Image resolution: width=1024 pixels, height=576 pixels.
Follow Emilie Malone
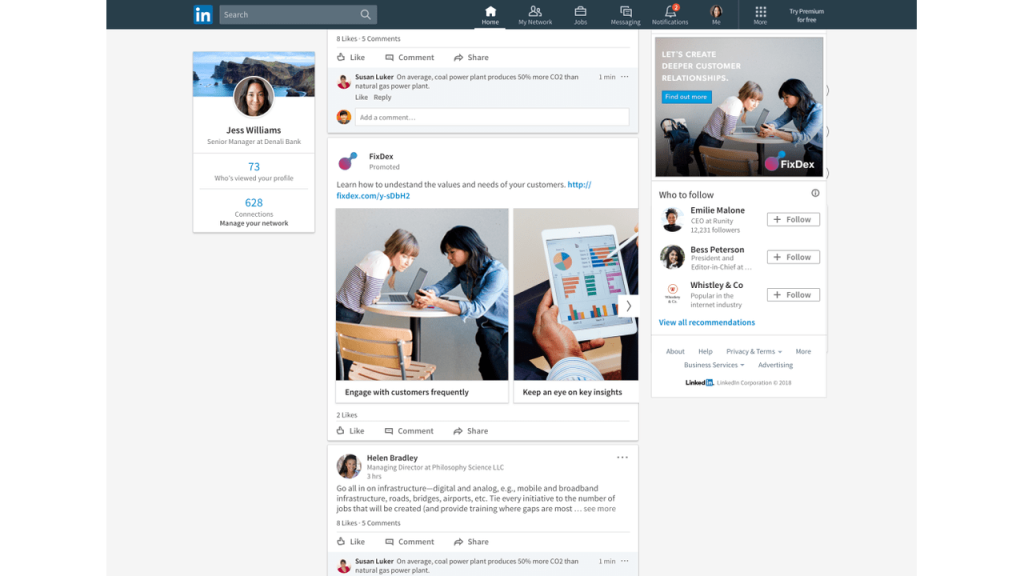pos(793,219)
